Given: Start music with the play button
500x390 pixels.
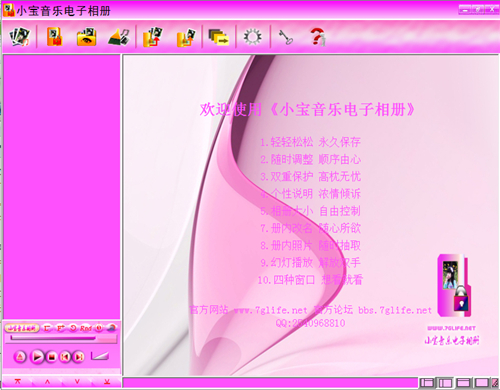Looking at the screenshot, I should pyautogui.click(x=37, y=357).
